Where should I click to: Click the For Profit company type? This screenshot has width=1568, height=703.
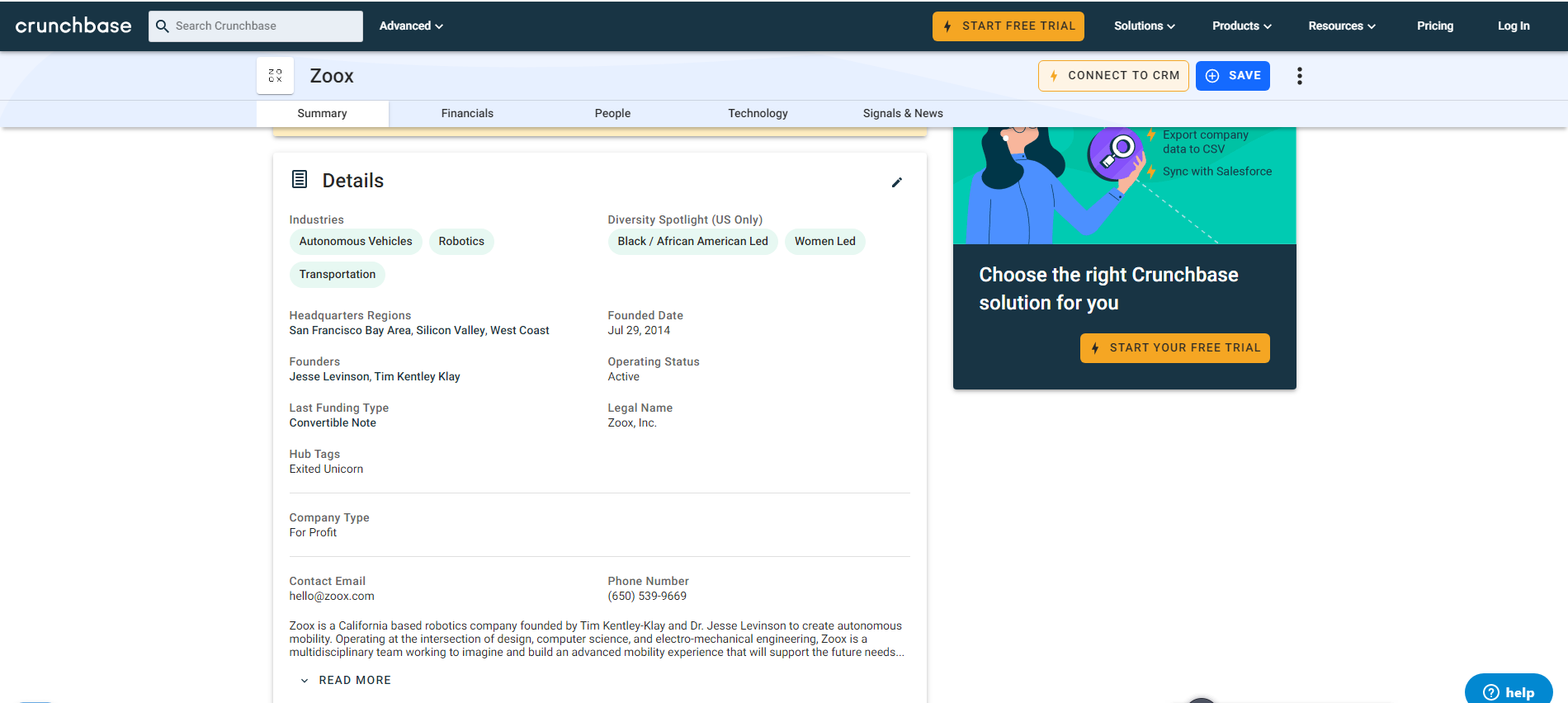coord(313,533)
